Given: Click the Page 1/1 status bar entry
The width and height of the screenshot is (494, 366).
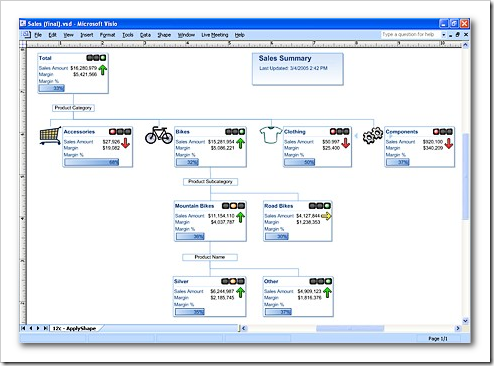Looking at the screenshot, I should click(438, 339).
